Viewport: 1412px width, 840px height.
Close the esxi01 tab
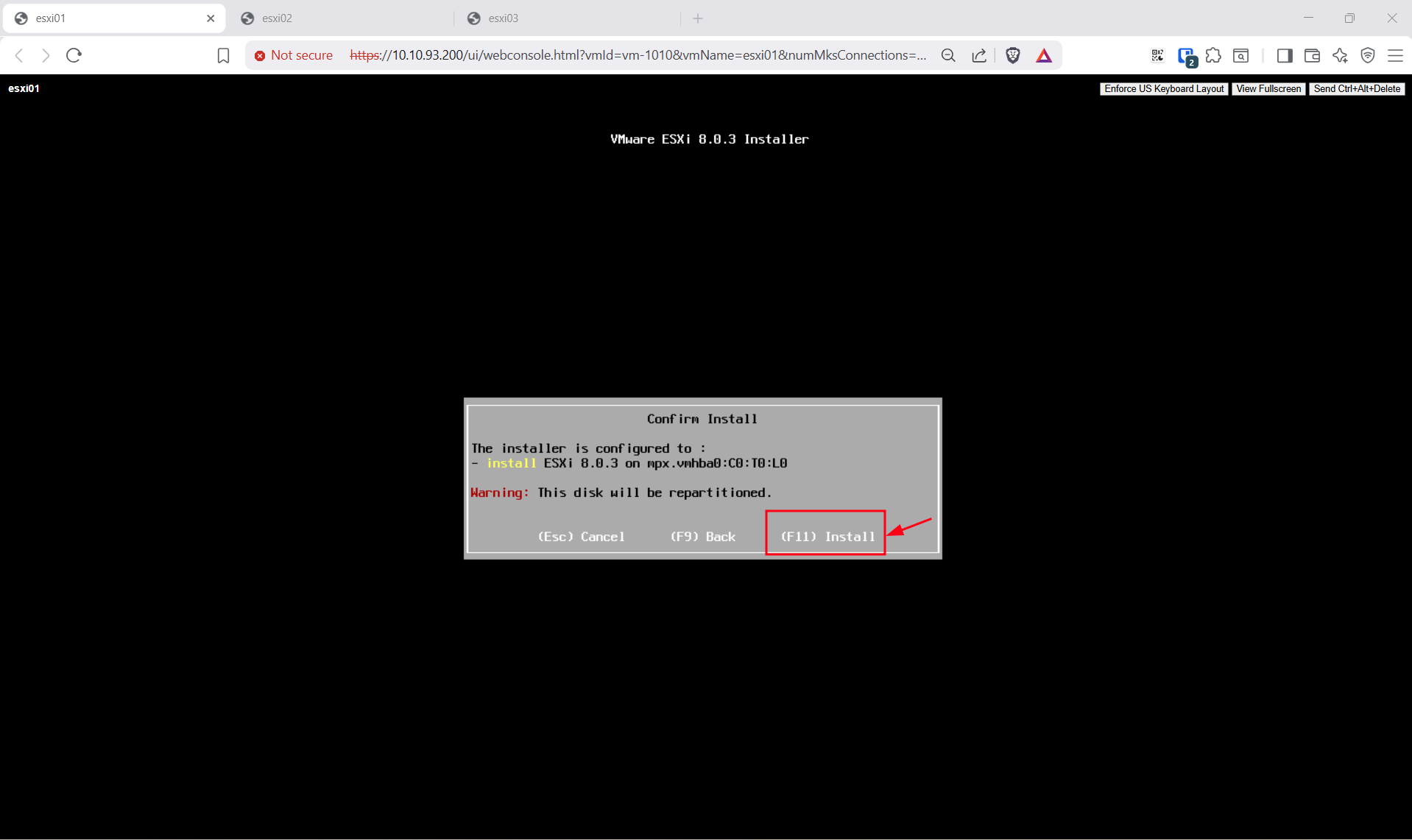point(211,18)
